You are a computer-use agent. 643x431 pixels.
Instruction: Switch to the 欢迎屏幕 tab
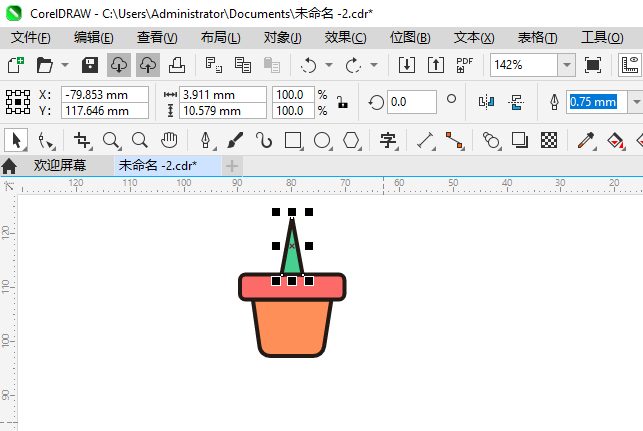point(60,166)
